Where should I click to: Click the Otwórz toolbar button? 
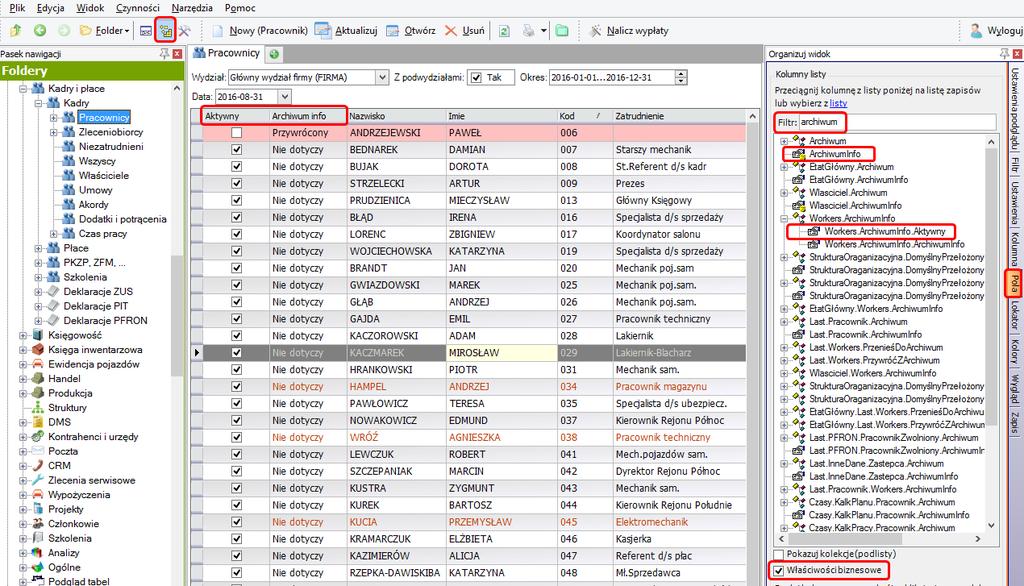[411, 31]
